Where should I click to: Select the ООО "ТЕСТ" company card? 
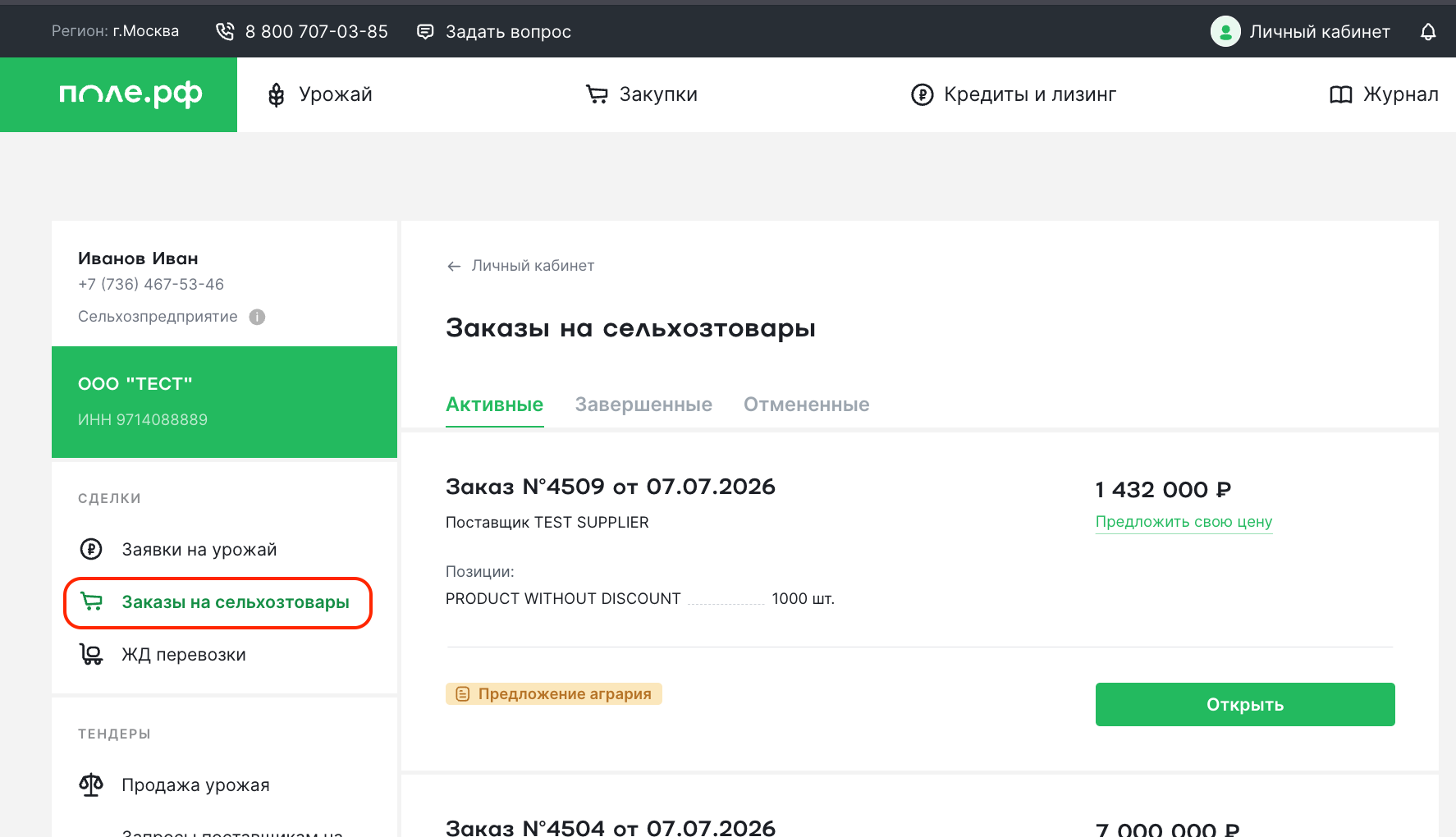[x=224, y=402]
